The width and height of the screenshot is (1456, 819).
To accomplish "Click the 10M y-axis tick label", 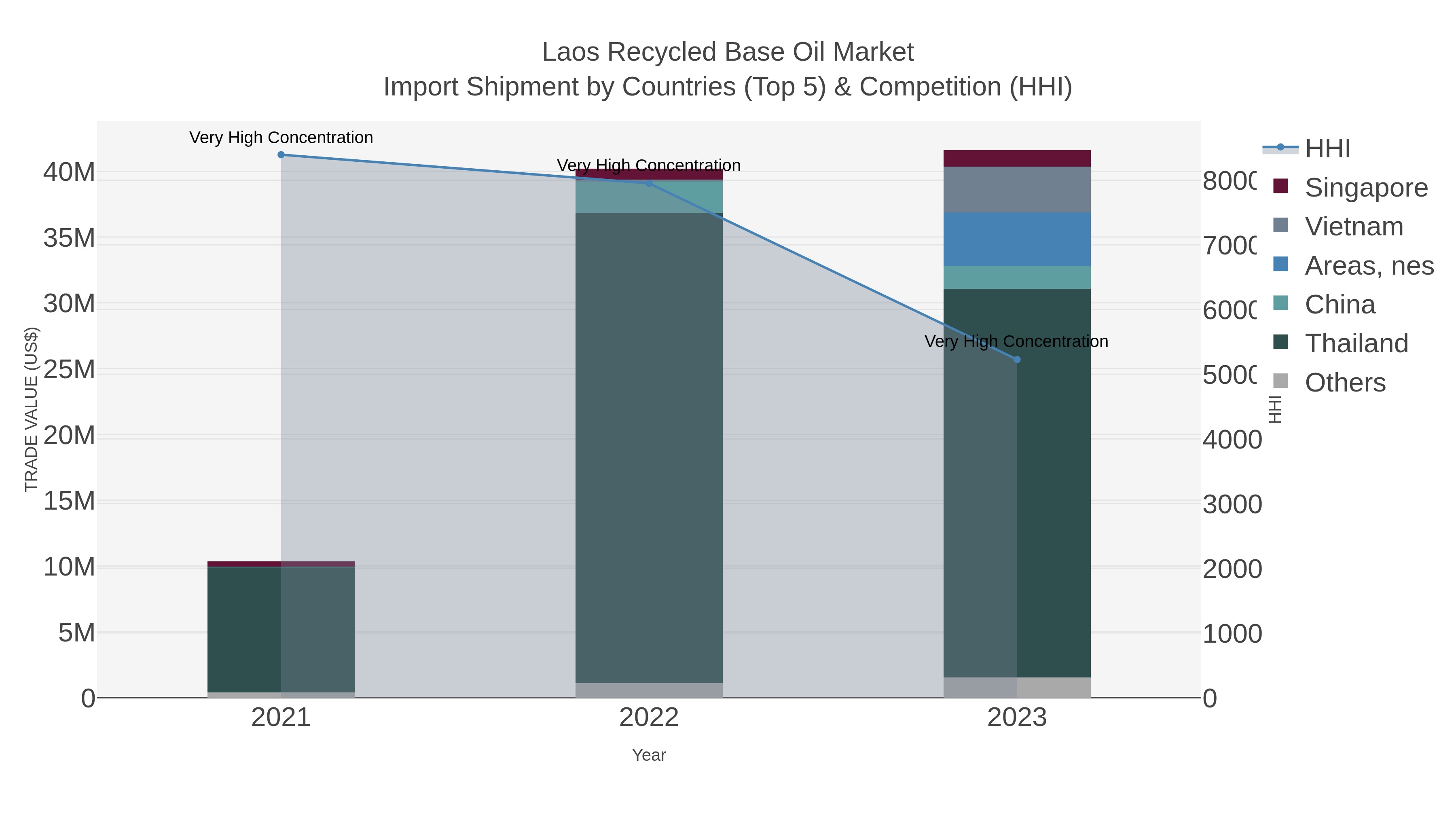I will 69,567.
